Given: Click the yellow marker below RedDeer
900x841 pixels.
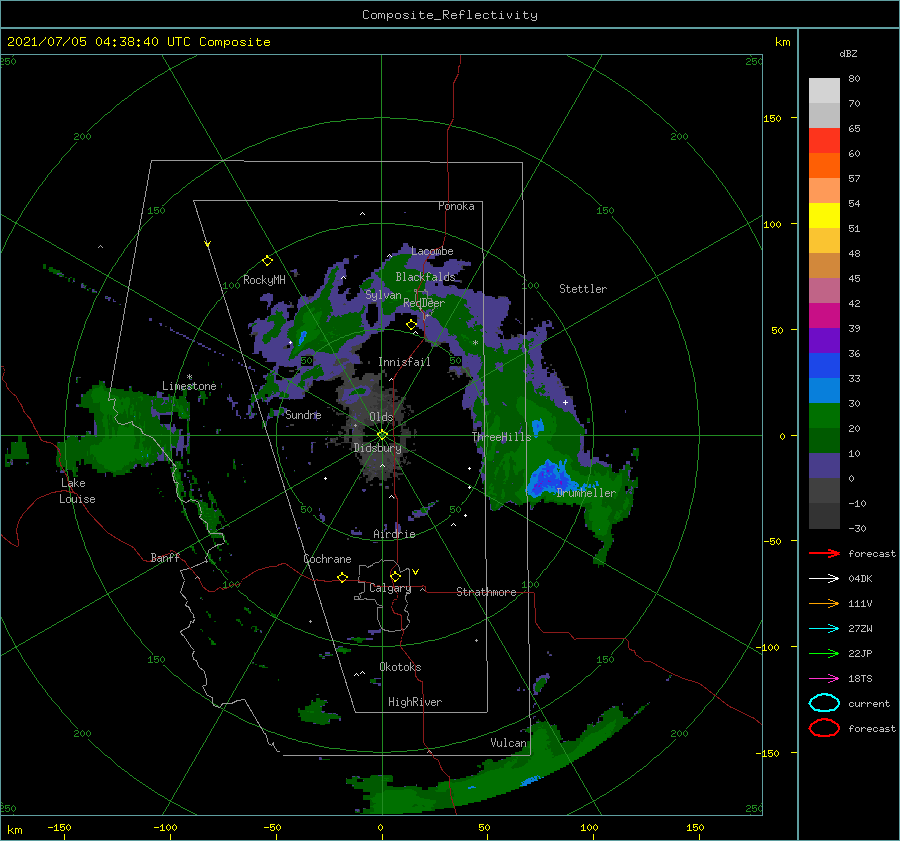Looking at the screenshot, I should 411,325.
